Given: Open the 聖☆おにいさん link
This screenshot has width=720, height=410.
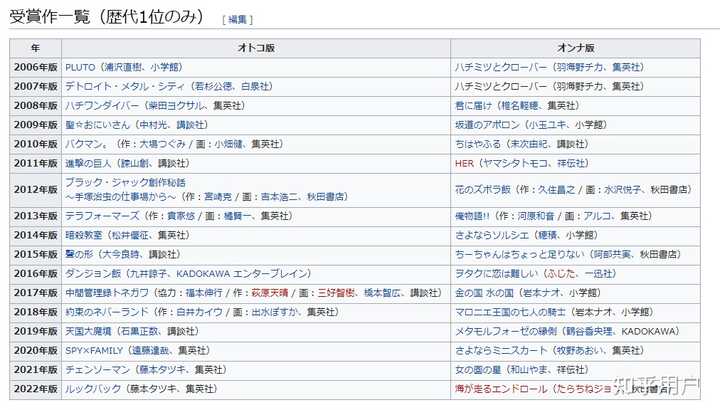Looking at the screenshot, I should click(x=97, y=125).
